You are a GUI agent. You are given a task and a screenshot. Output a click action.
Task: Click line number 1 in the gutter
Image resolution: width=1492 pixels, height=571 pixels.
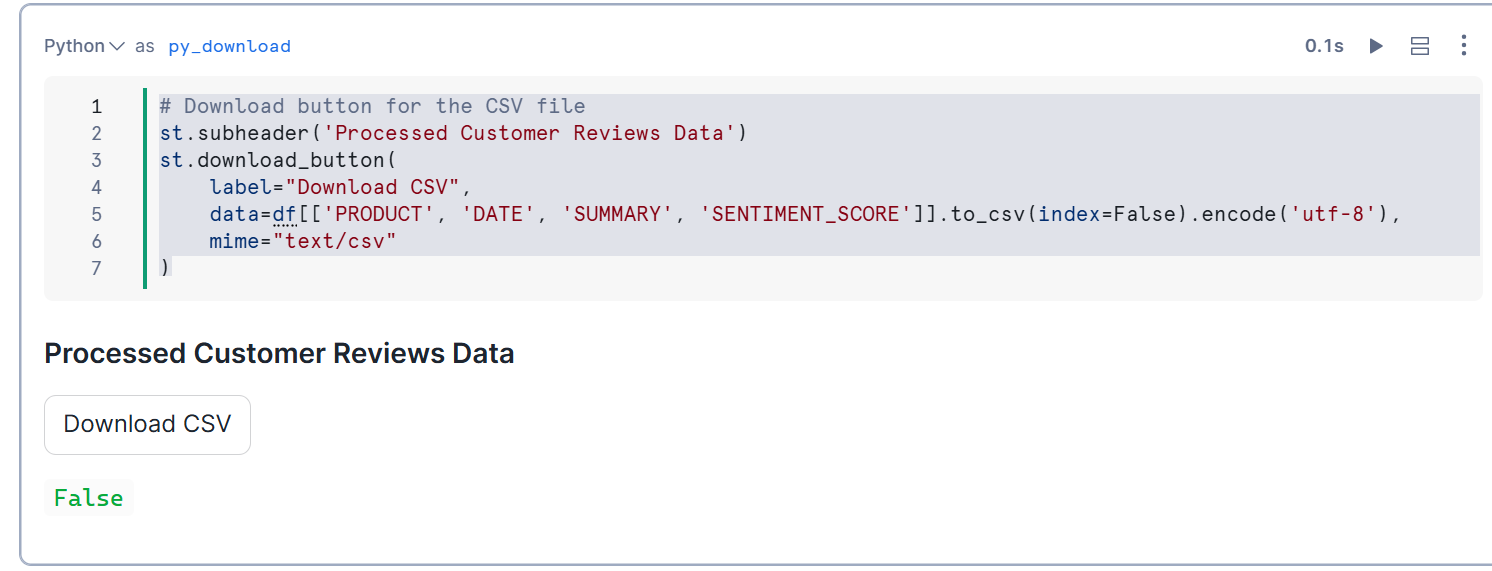point(96,106)
